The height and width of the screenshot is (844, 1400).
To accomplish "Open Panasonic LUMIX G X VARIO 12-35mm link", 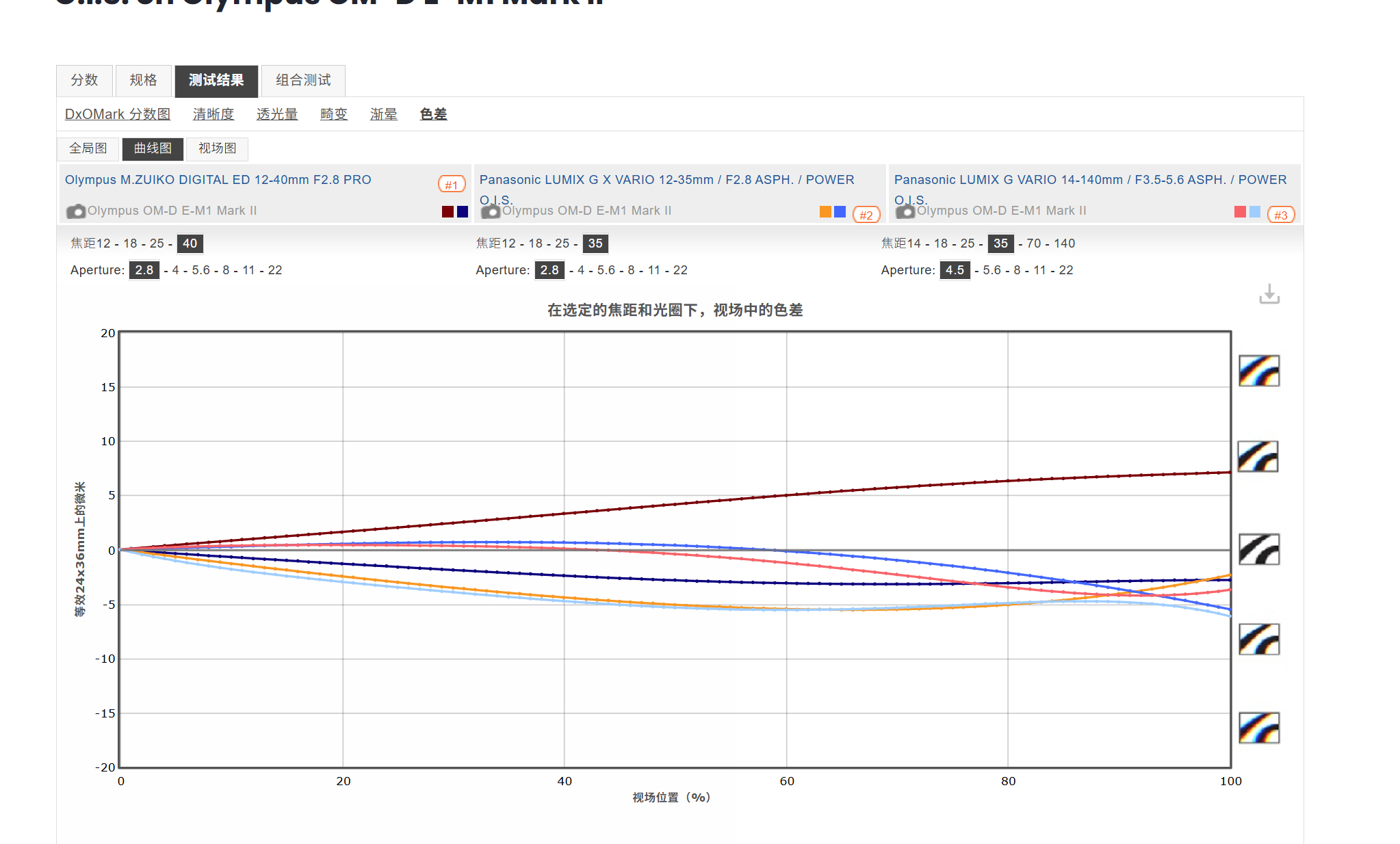I will 667,189.
